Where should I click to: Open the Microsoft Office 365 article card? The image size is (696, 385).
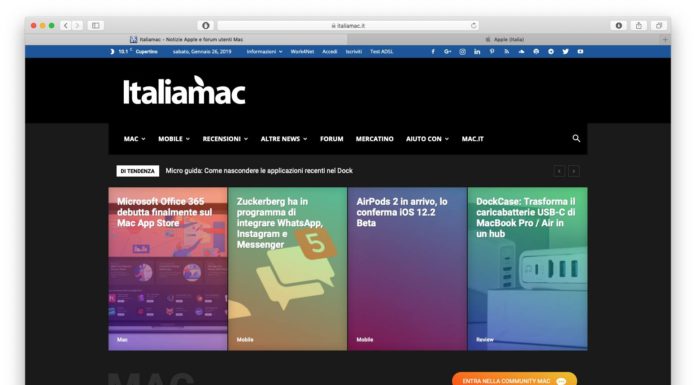point(168,269)
